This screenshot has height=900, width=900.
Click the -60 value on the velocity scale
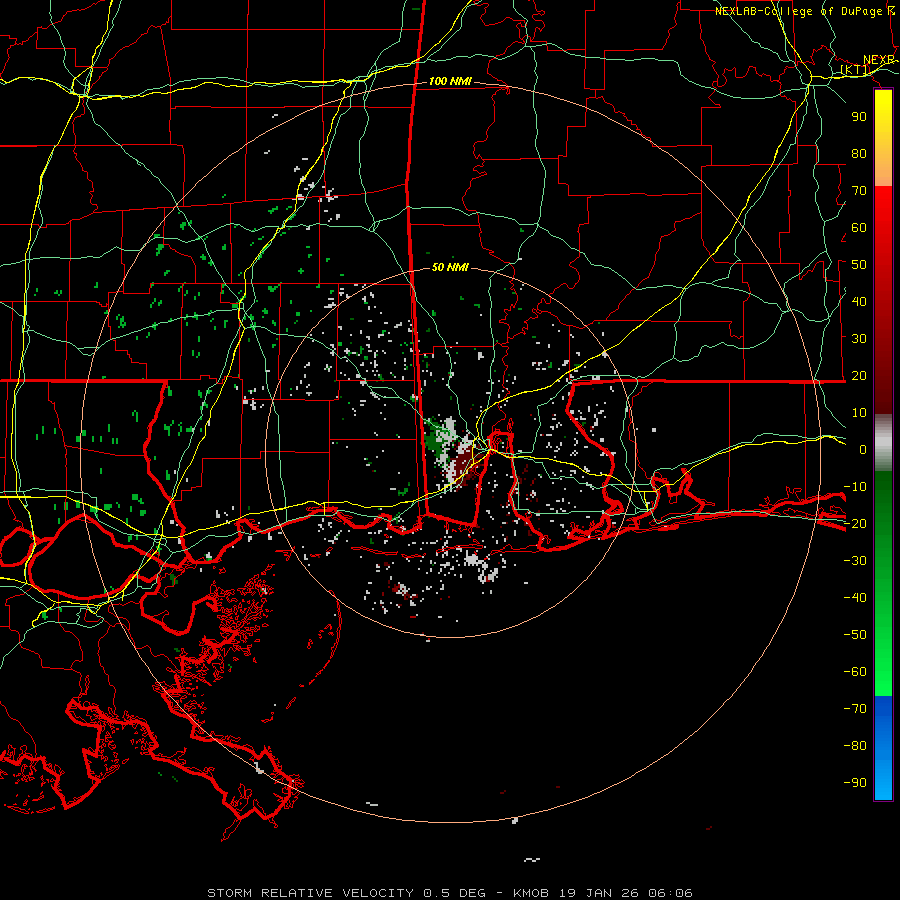click(855, 672)
